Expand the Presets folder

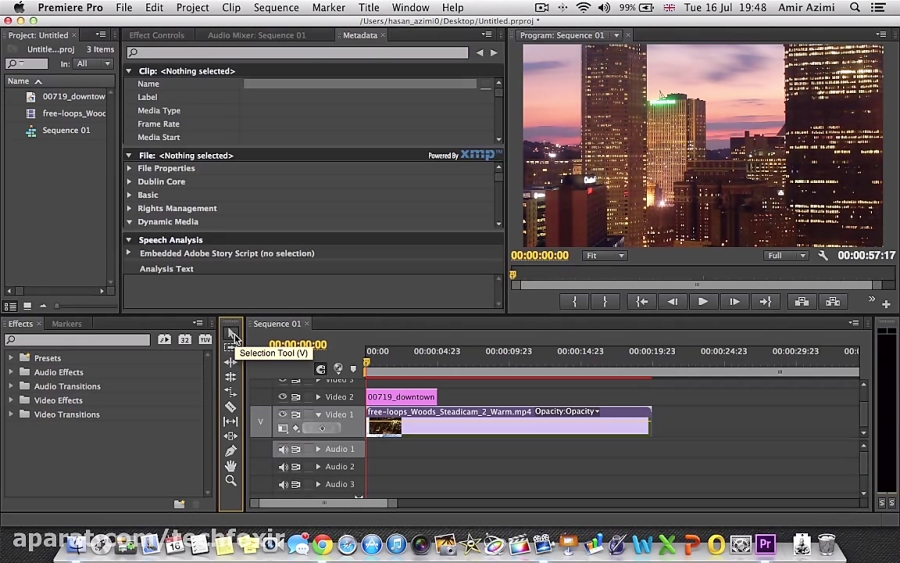click(11, 358)
